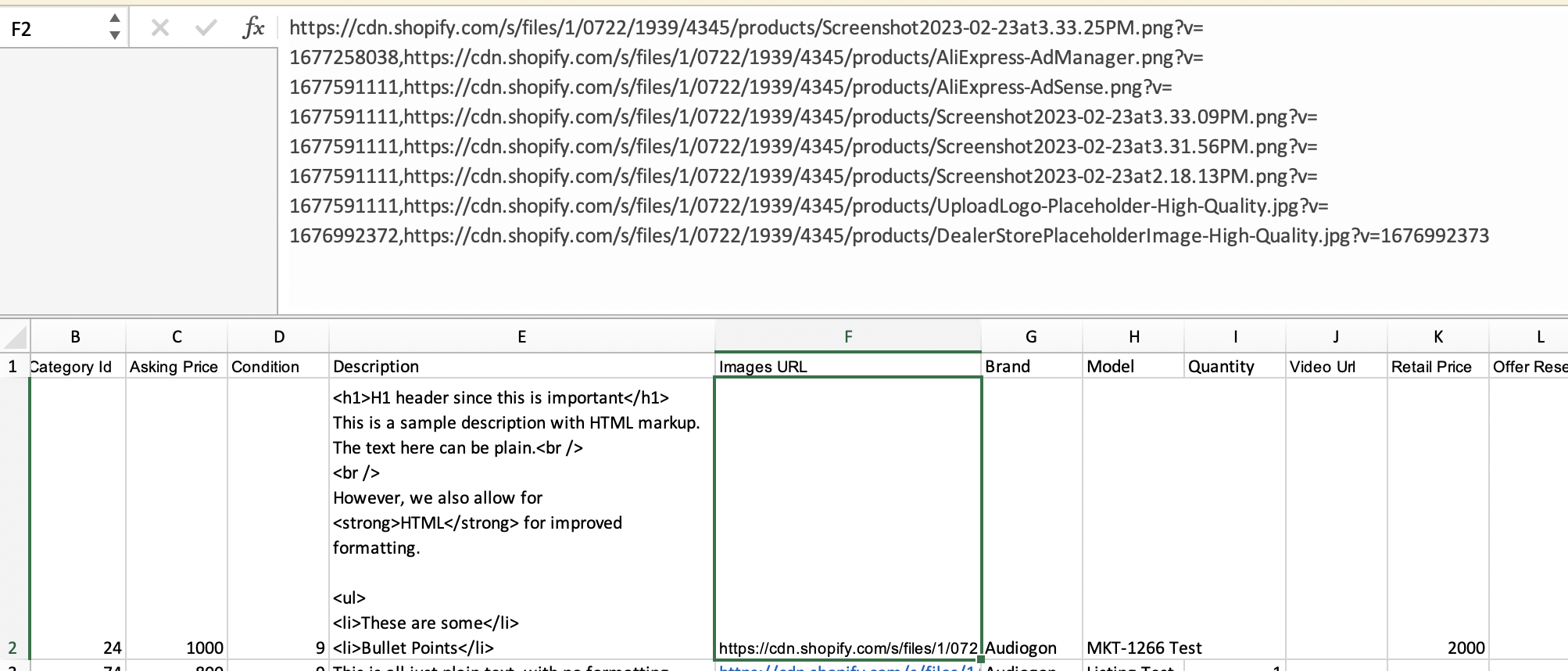Click the 'Asking Price' header cell
This screenshot has height=671, width=1568.
click(177, 366)
